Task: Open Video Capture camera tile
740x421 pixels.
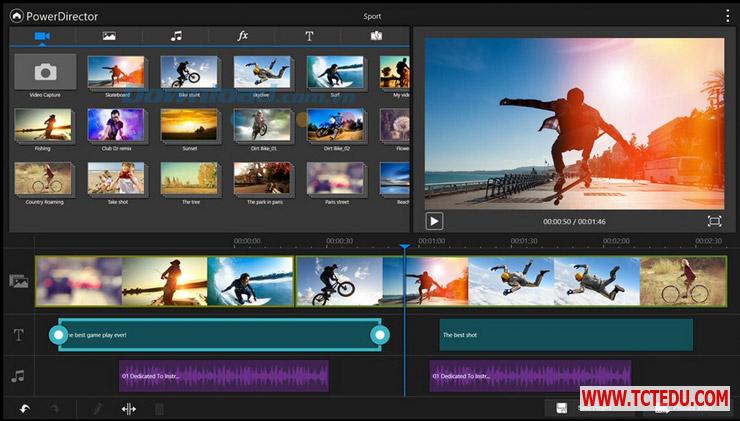Action: pos(45,72)
